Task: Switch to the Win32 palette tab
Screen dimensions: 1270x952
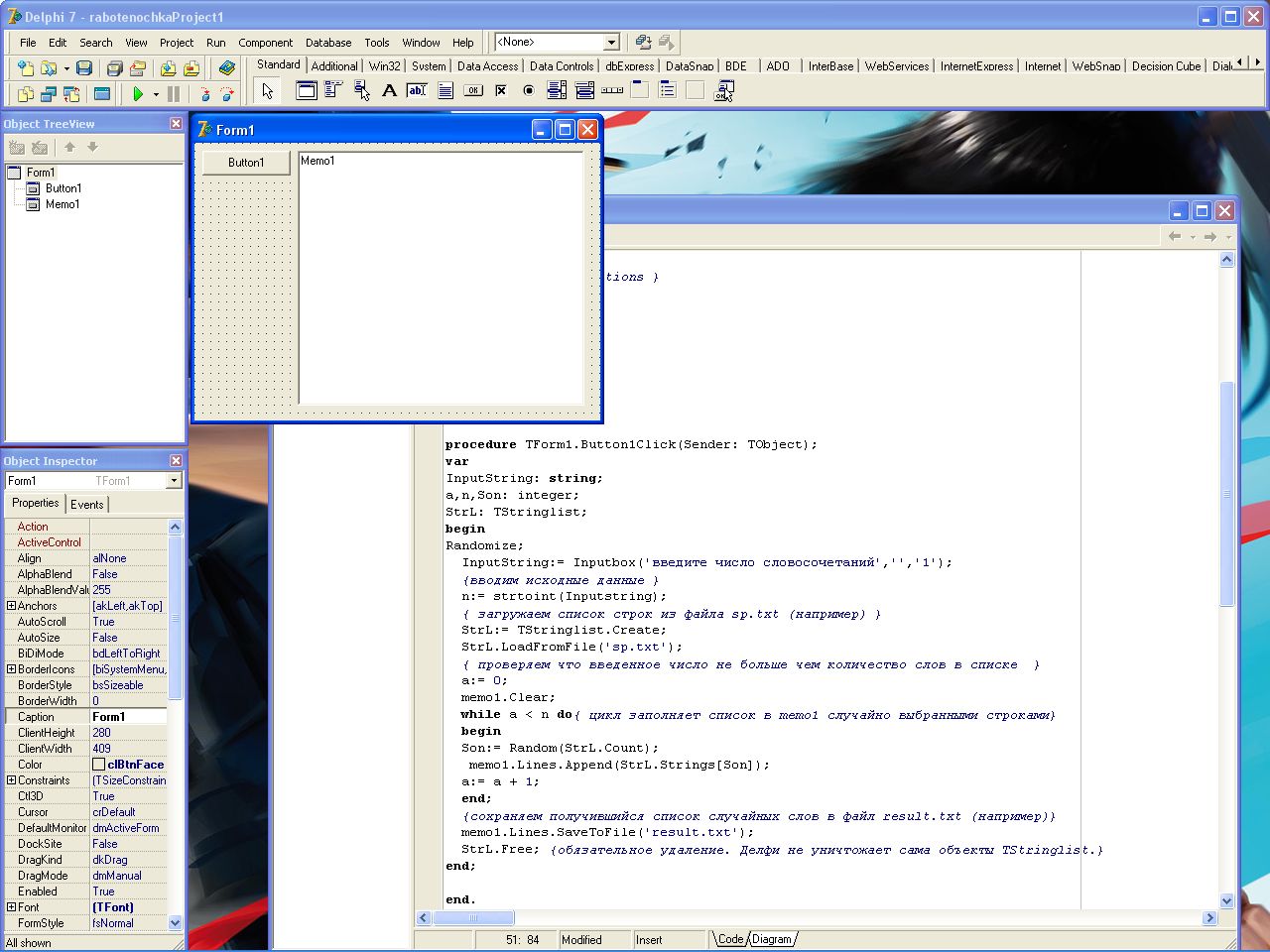Action: [385, 66]
